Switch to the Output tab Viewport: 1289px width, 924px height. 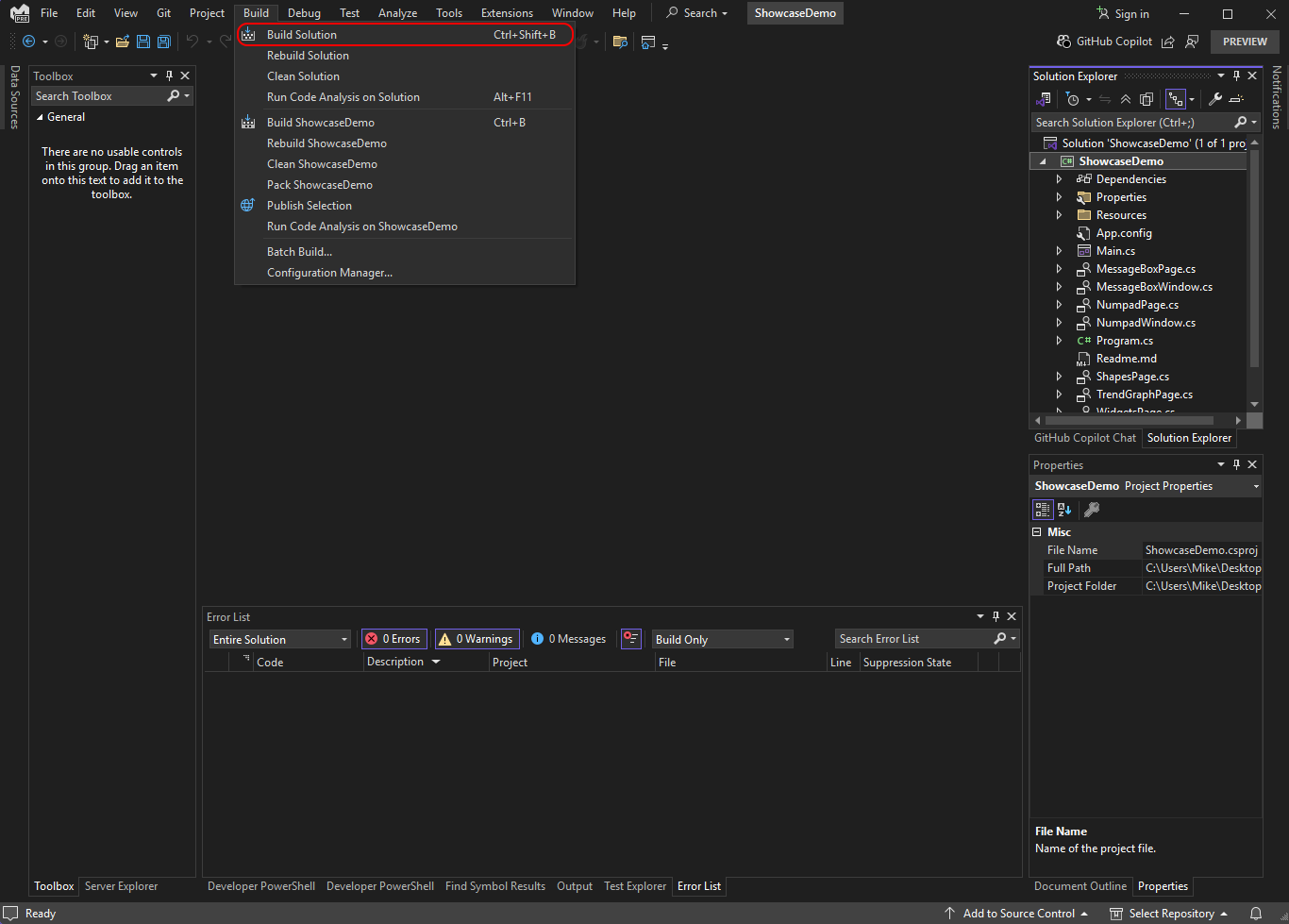574,886
